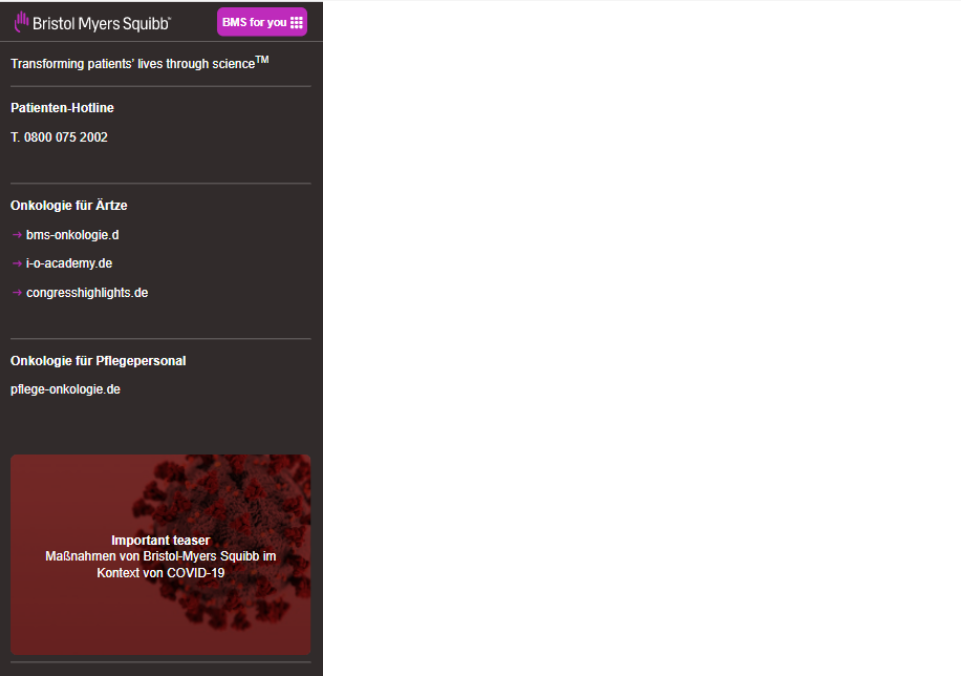Select the Onkologie für Pflegepersonal heading

coord(98,361)
